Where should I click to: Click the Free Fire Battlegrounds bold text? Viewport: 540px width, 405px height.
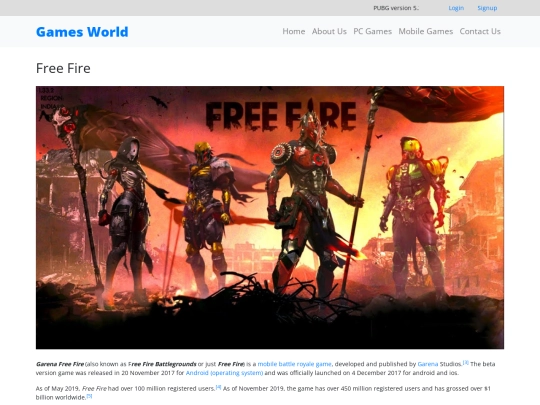click(163, 364)
